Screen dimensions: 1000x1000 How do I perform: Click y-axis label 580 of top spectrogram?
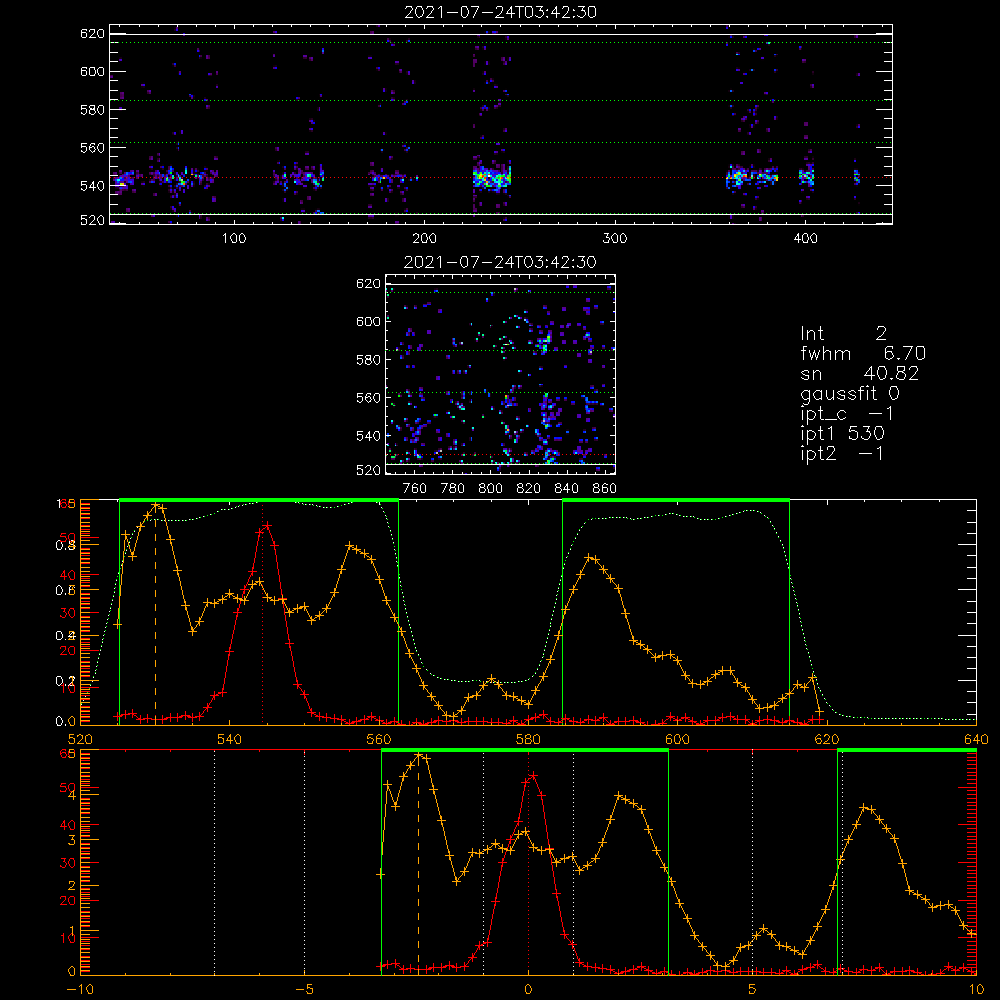click(92, 110)
